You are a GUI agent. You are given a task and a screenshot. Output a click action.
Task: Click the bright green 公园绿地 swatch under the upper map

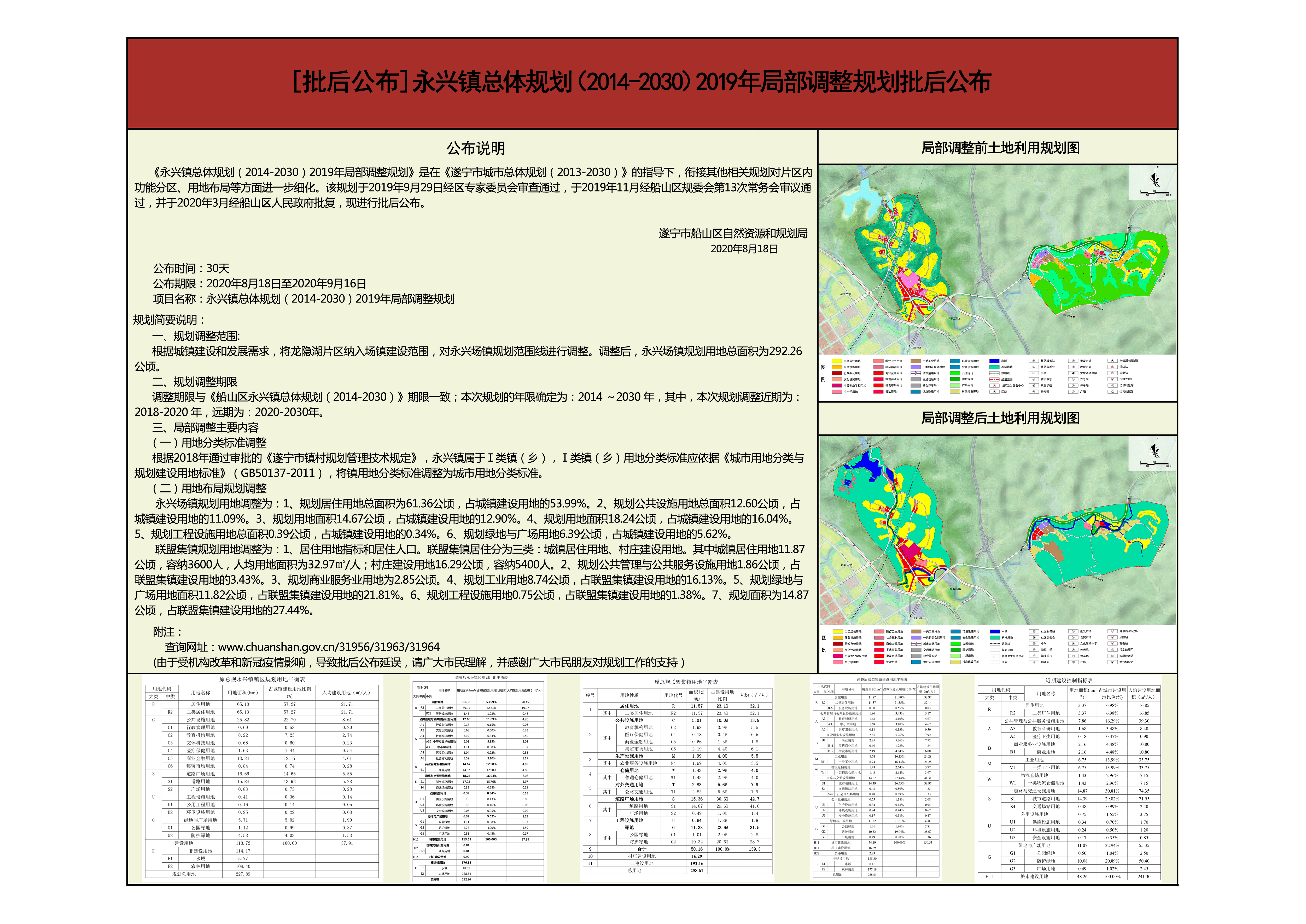955,373
